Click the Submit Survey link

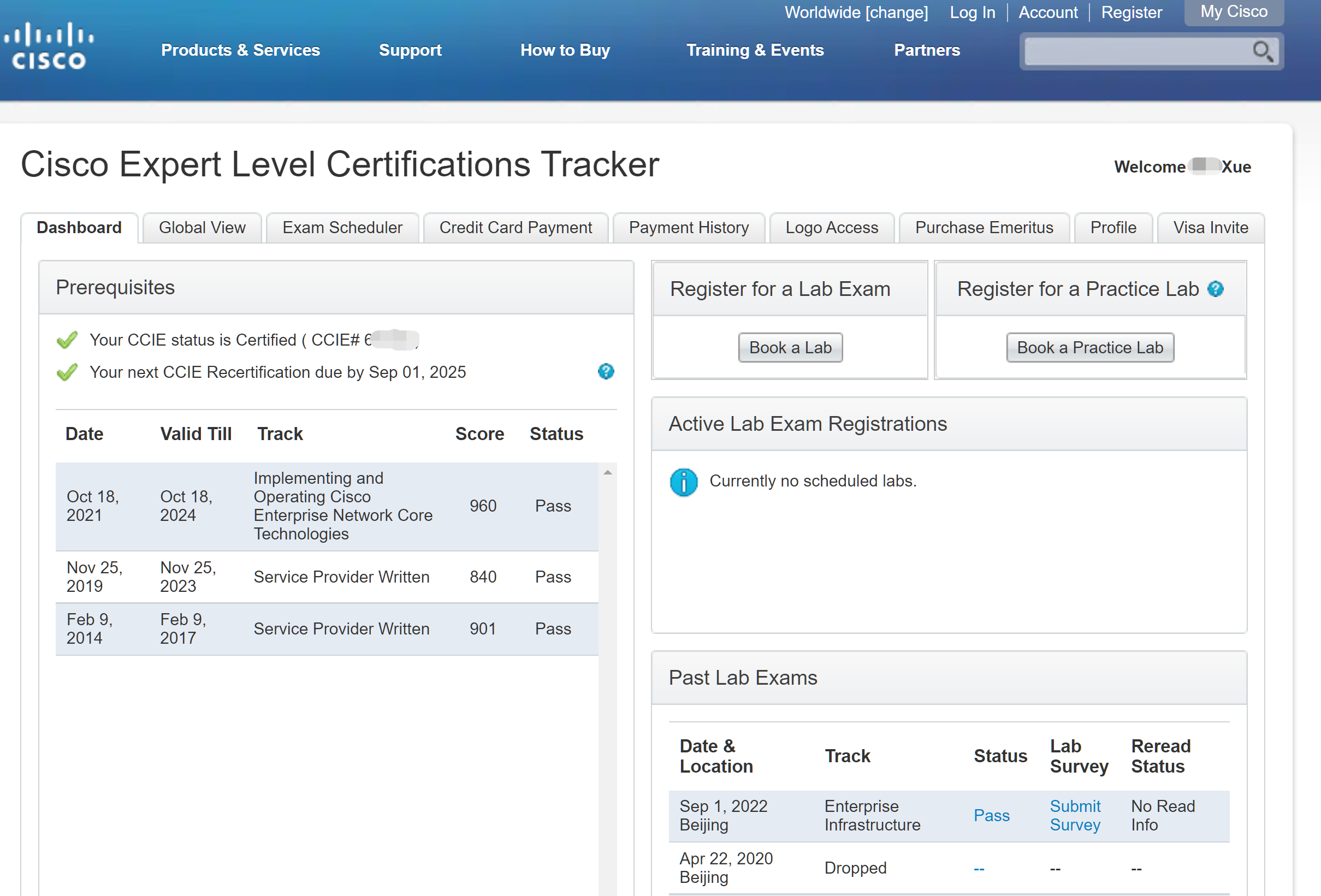[x=1075, y=815]
